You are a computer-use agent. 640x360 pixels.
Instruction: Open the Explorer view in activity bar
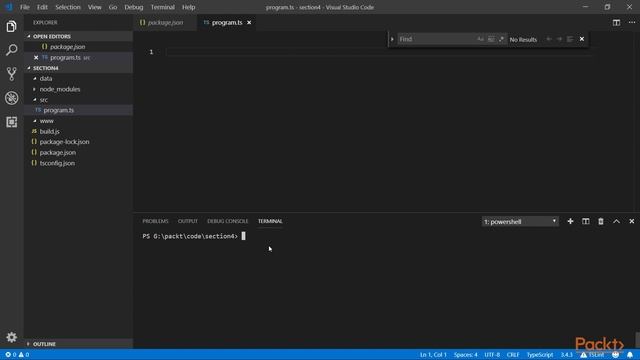[11, 27]
